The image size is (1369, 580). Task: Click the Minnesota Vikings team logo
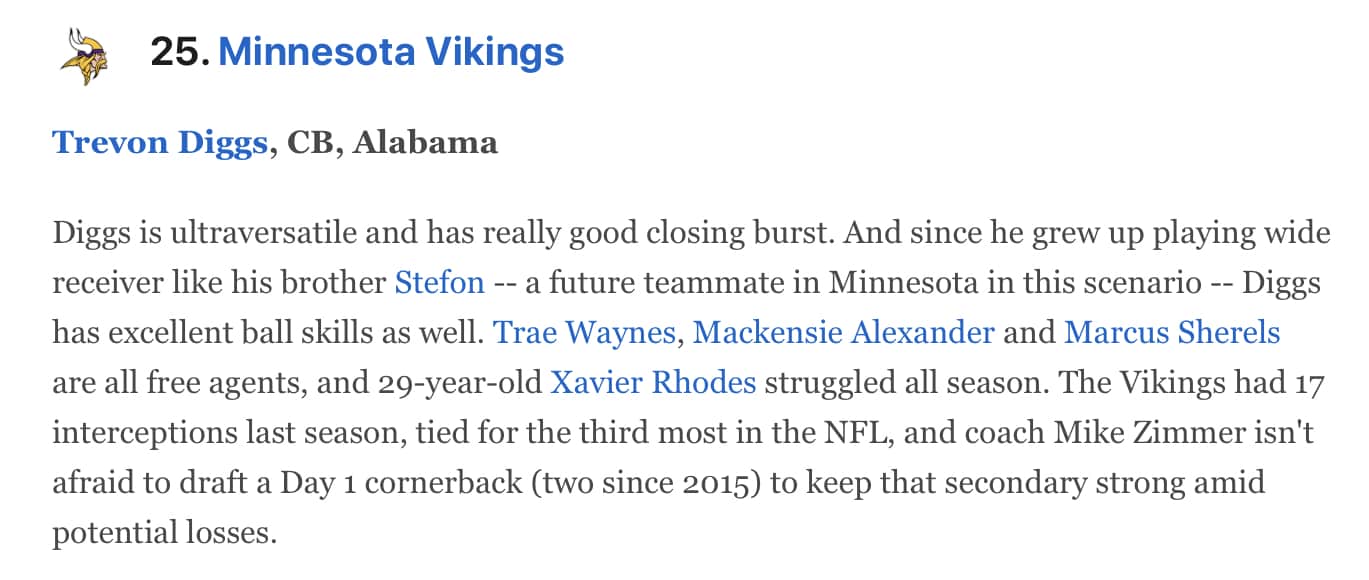(85, 56)
